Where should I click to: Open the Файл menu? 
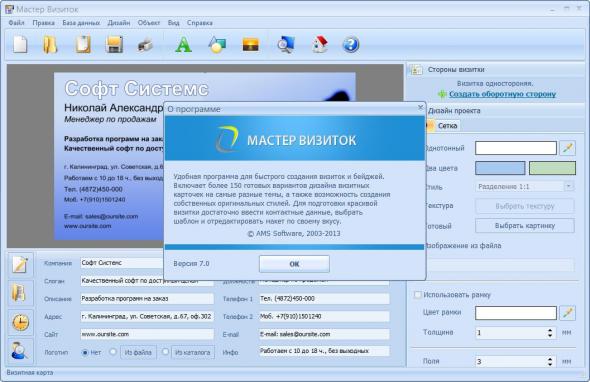pyautogui.click(x=16, y=23)
